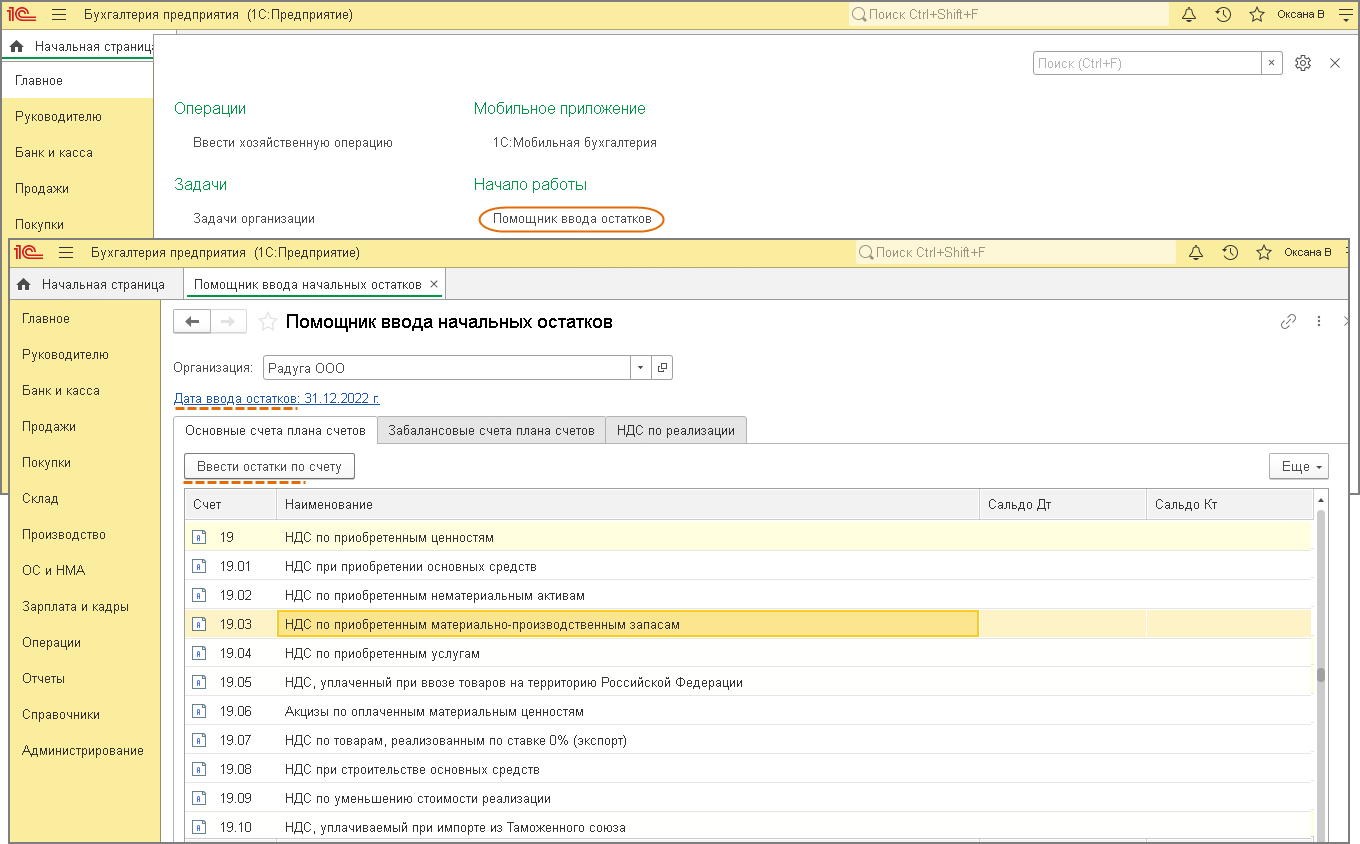Open favorites star in front window title bar
Viewport: 1360px width, 844px height.
[1264, 253]
